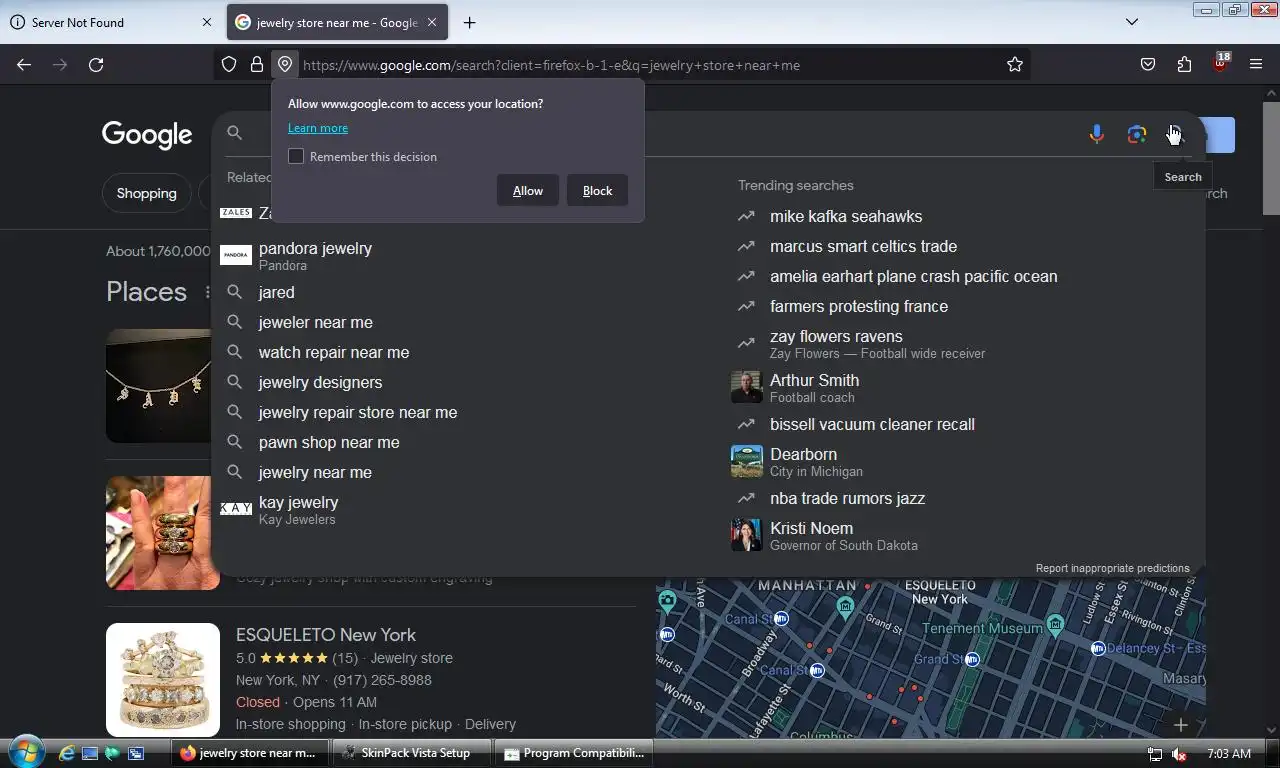
Task: Open the SkinPack Vista Setup taskbar button
Action: click(x=414, y=753)
